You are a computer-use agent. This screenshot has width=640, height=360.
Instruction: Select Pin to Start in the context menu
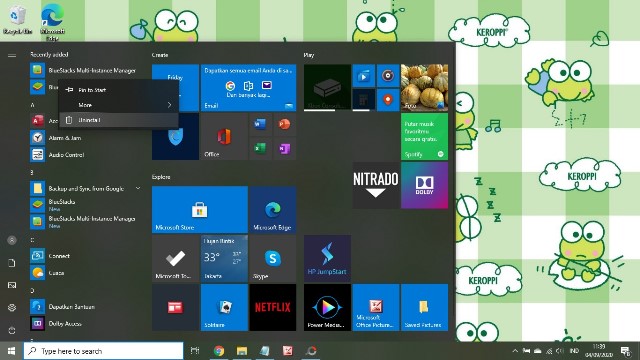pyautogui.click(x=119, y=90)
